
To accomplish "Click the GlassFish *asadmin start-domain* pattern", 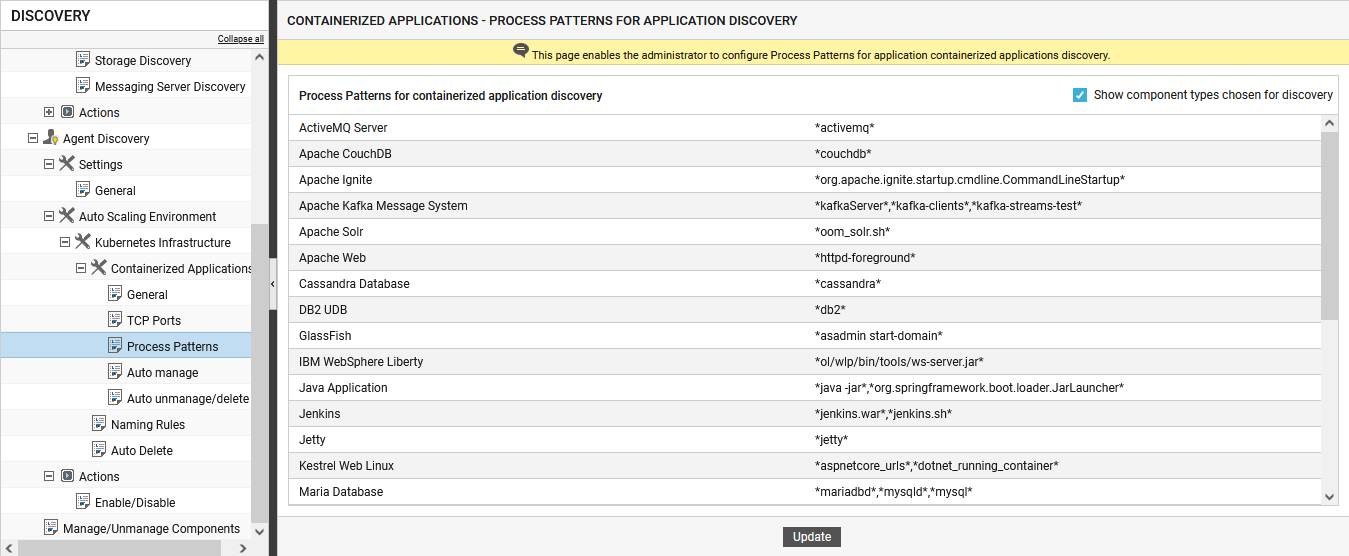I will tap(879, 336).
